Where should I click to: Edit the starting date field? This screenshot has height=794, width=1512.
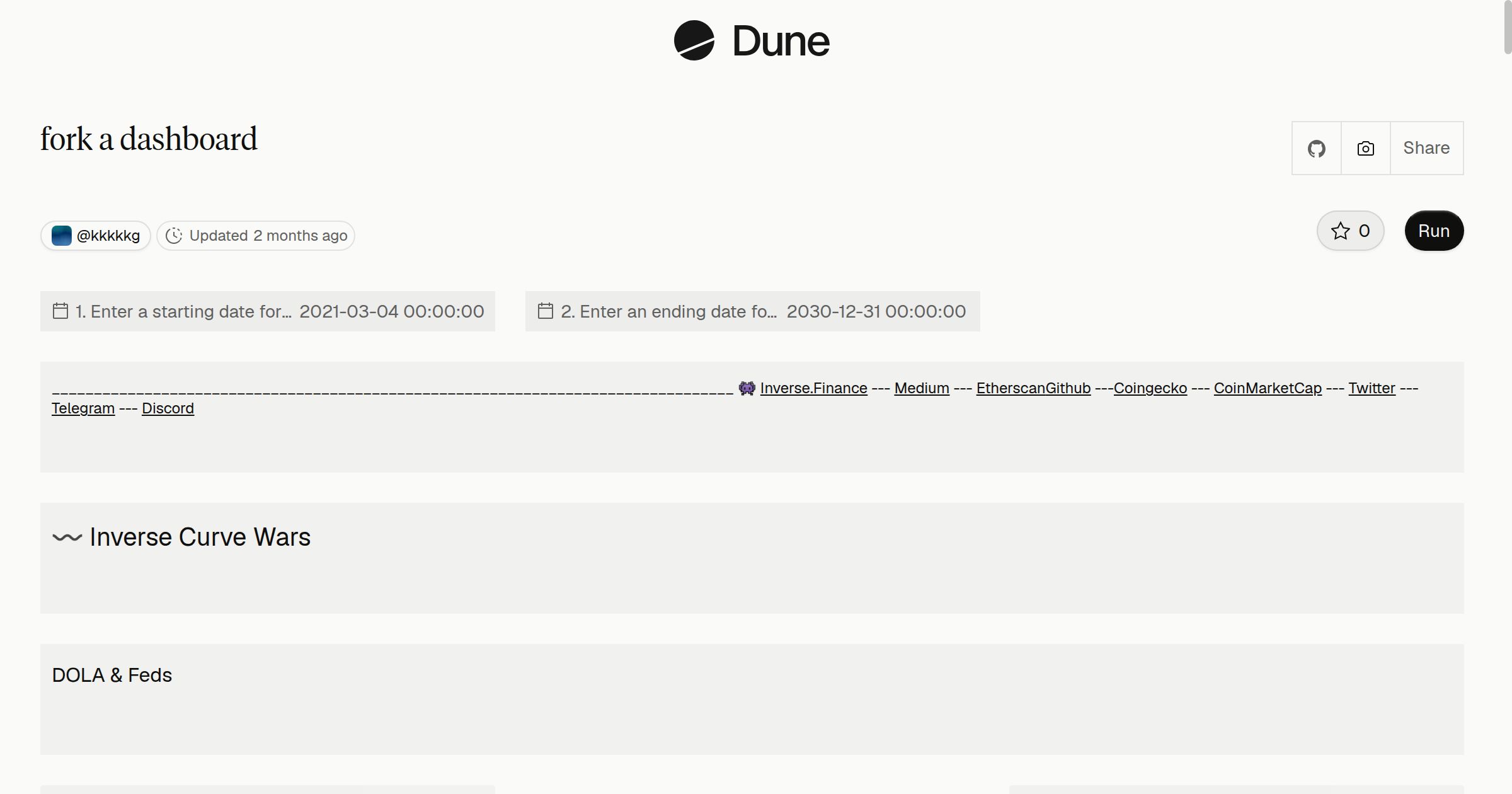point(268,311)
